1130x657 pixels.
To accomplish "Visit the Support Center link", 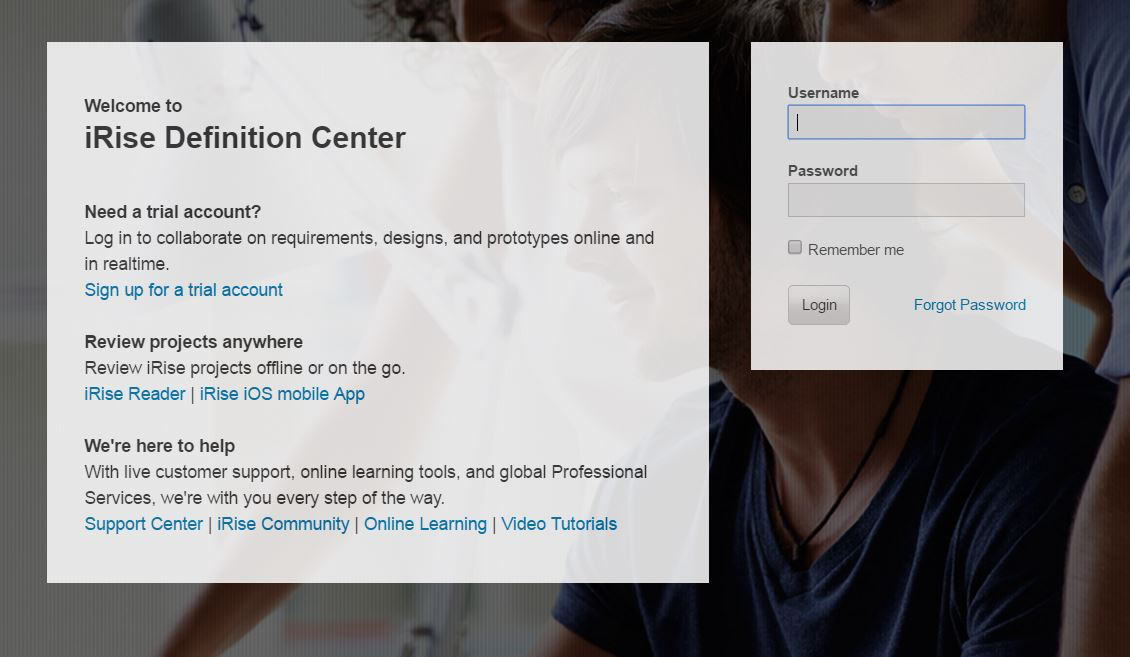I will pos(143,524).
